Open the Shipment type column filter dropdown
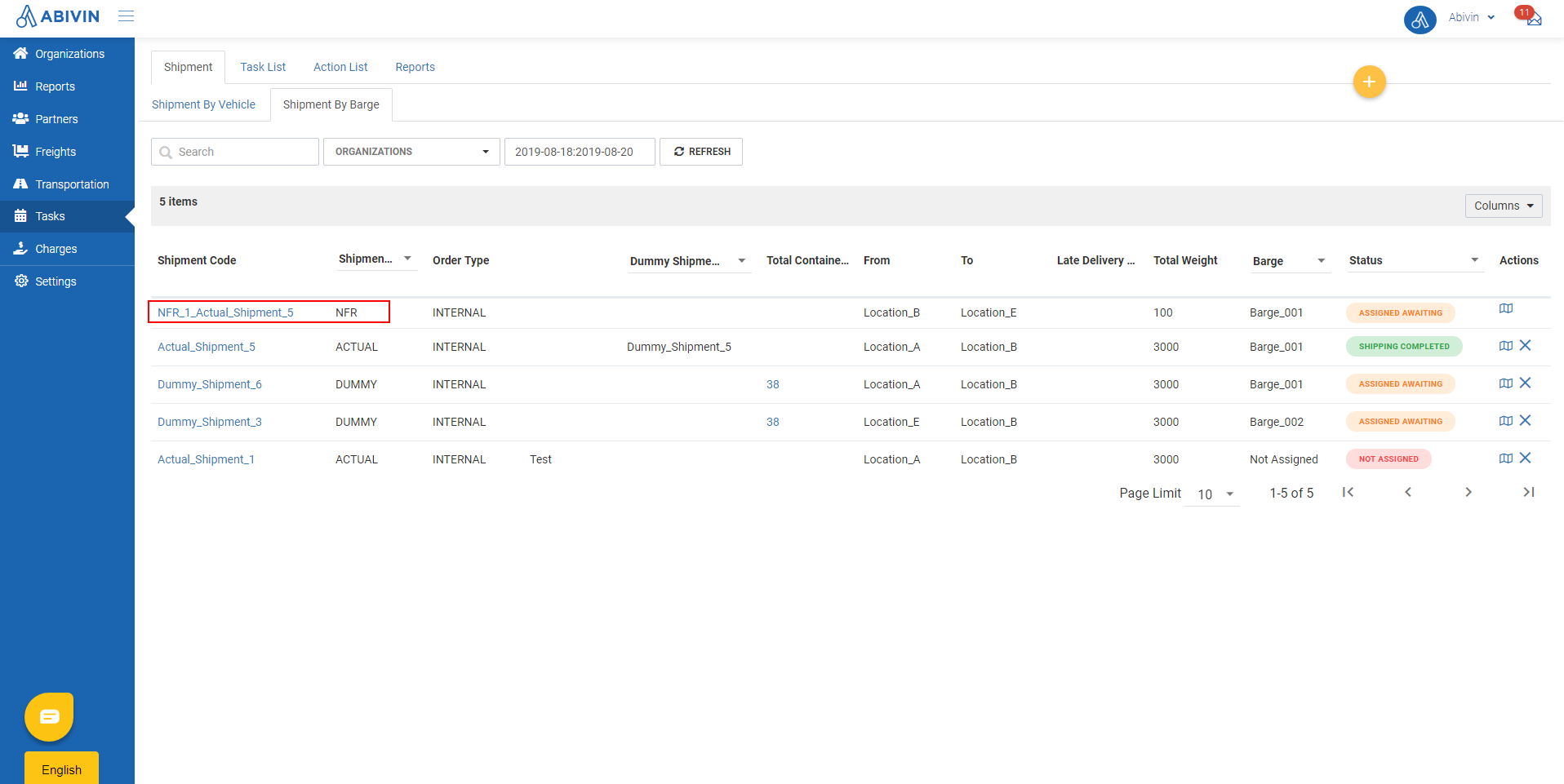1564x784 pixels. pos(377,259)
